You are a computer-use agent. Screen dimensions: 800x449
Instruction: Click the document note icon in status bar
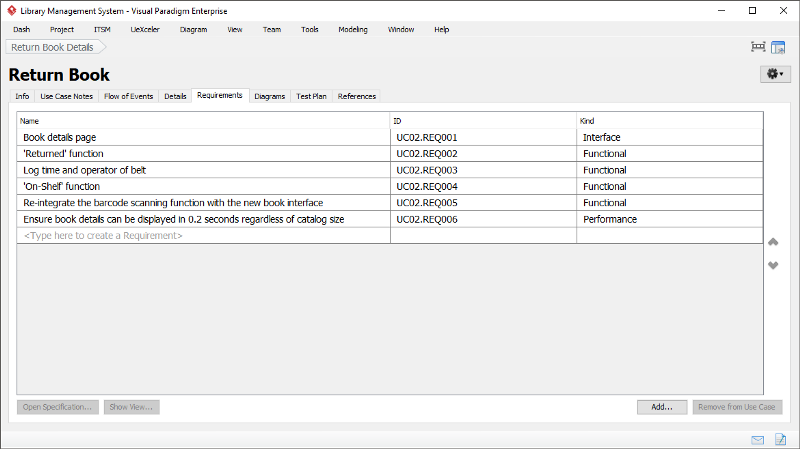point(781,439)
